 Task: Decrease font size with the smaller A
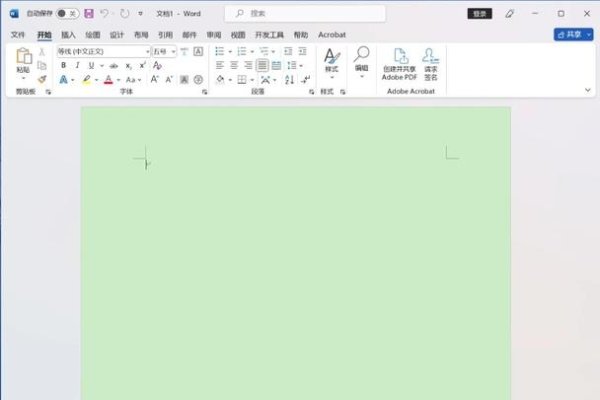169,80
